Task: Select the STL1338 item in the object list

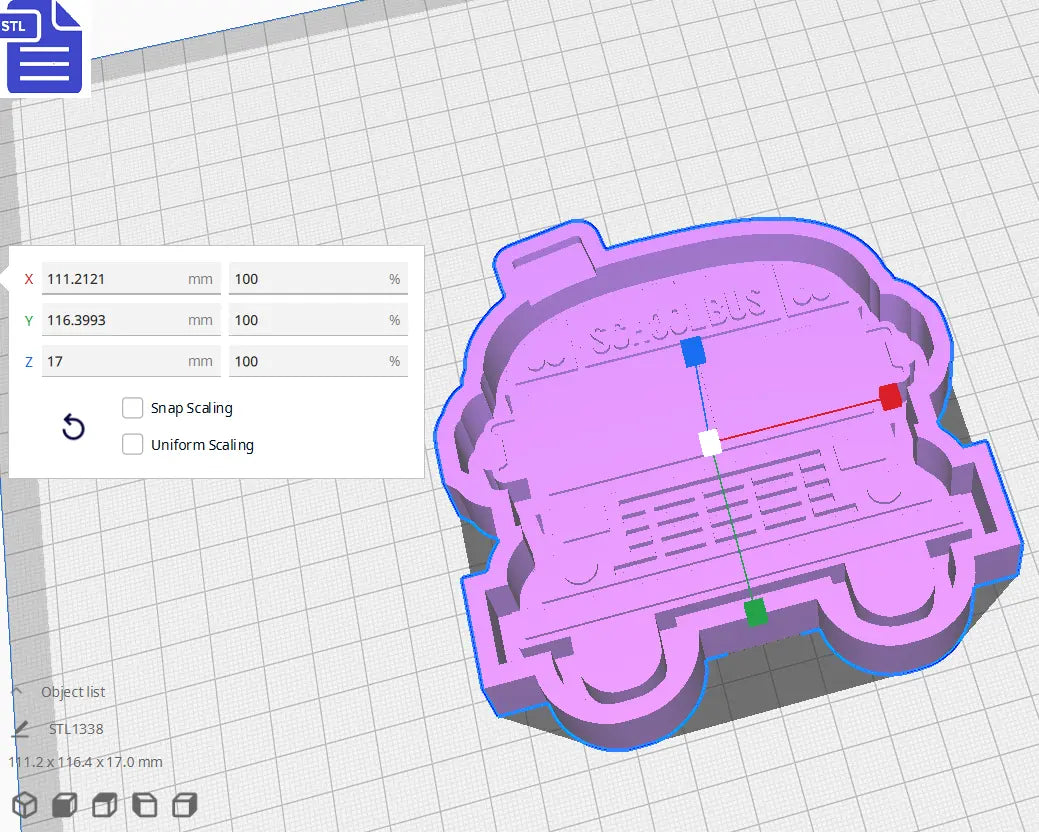Action: pos(77,729)
